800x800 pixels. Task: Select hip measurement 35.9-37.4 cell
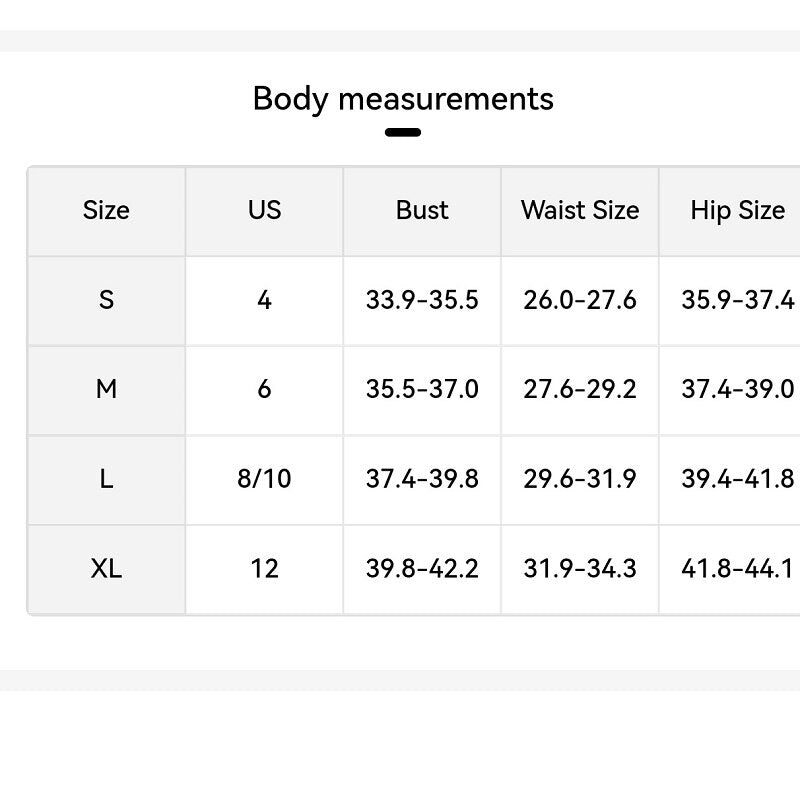pyautogui.click(x=737, y=300)
